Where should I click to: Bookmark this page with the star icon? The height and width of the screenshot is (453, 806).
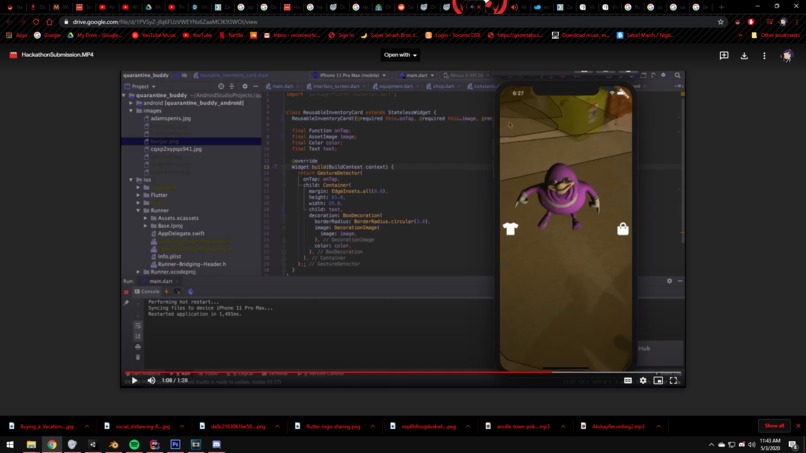[720, 22]
